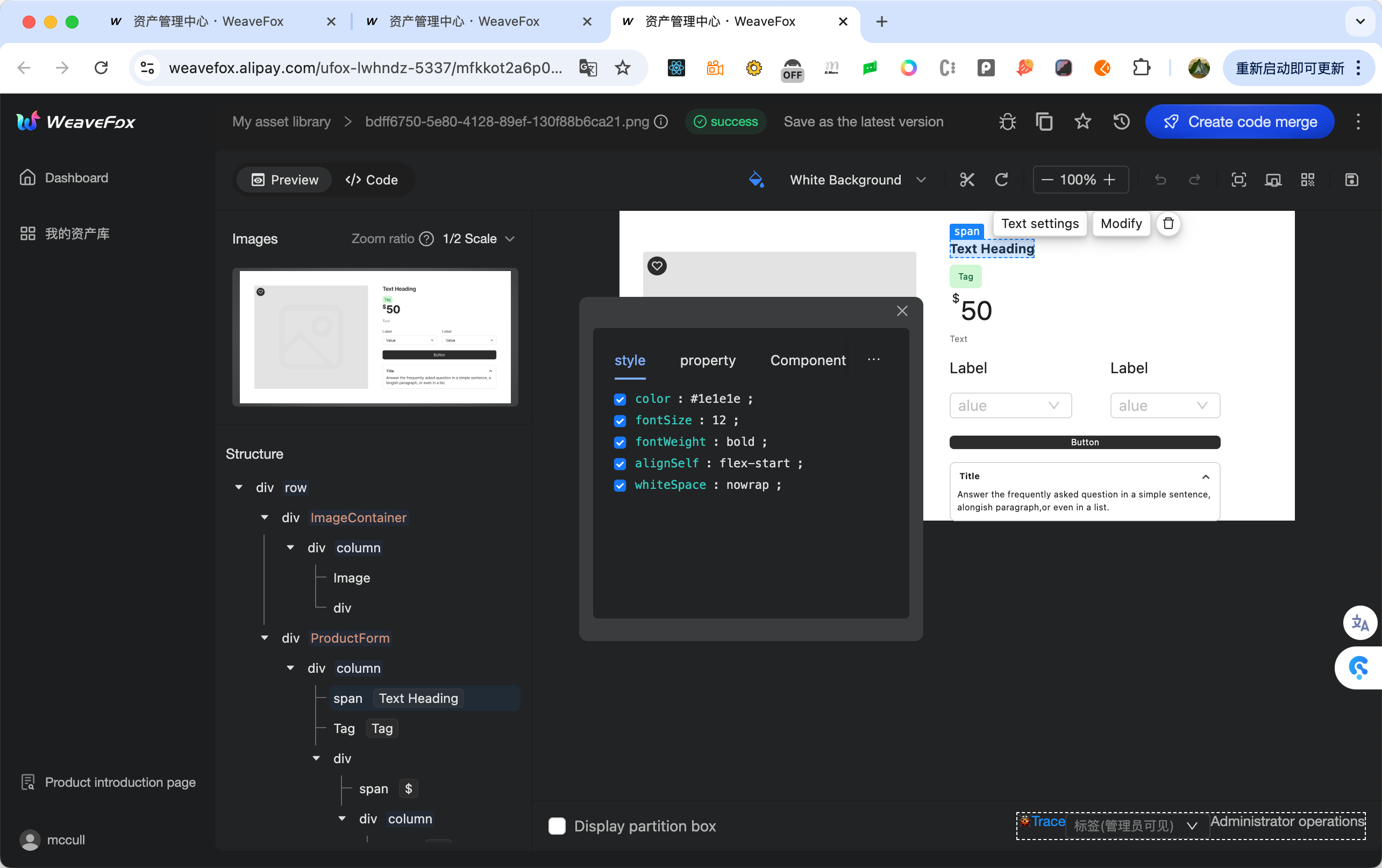Click the version history clock icon

click(1121, 122)
